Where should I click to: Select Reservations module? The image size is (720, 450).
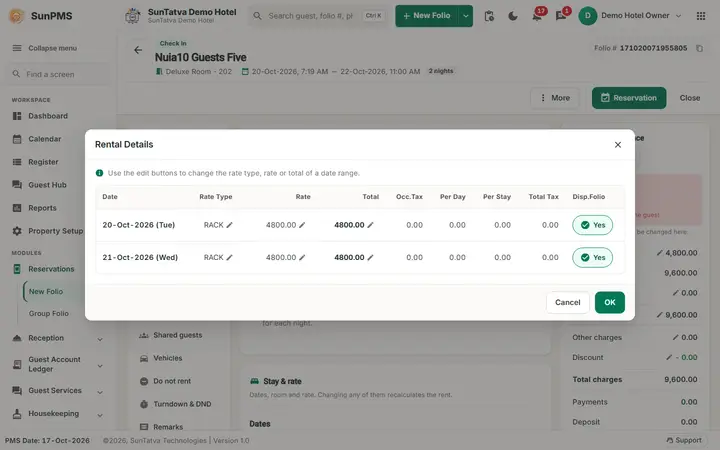(x=51, y=269)
